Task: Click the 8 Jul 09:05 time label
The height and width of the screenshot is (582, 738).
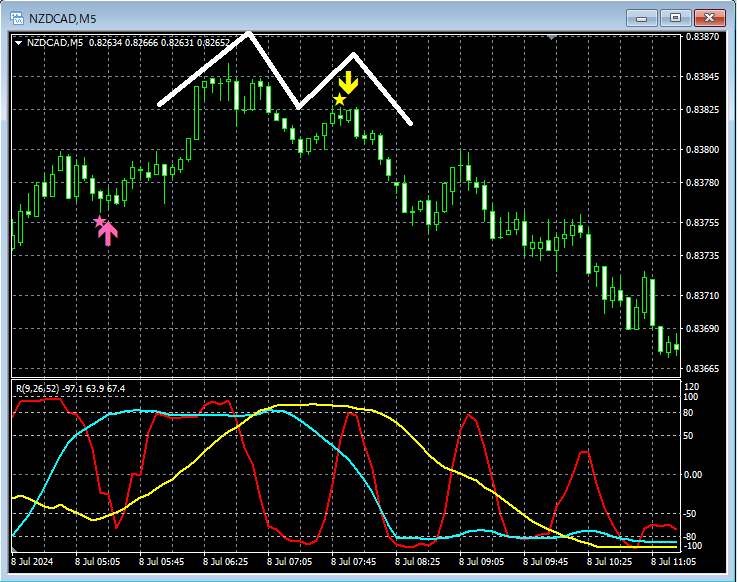Action: 481,562
